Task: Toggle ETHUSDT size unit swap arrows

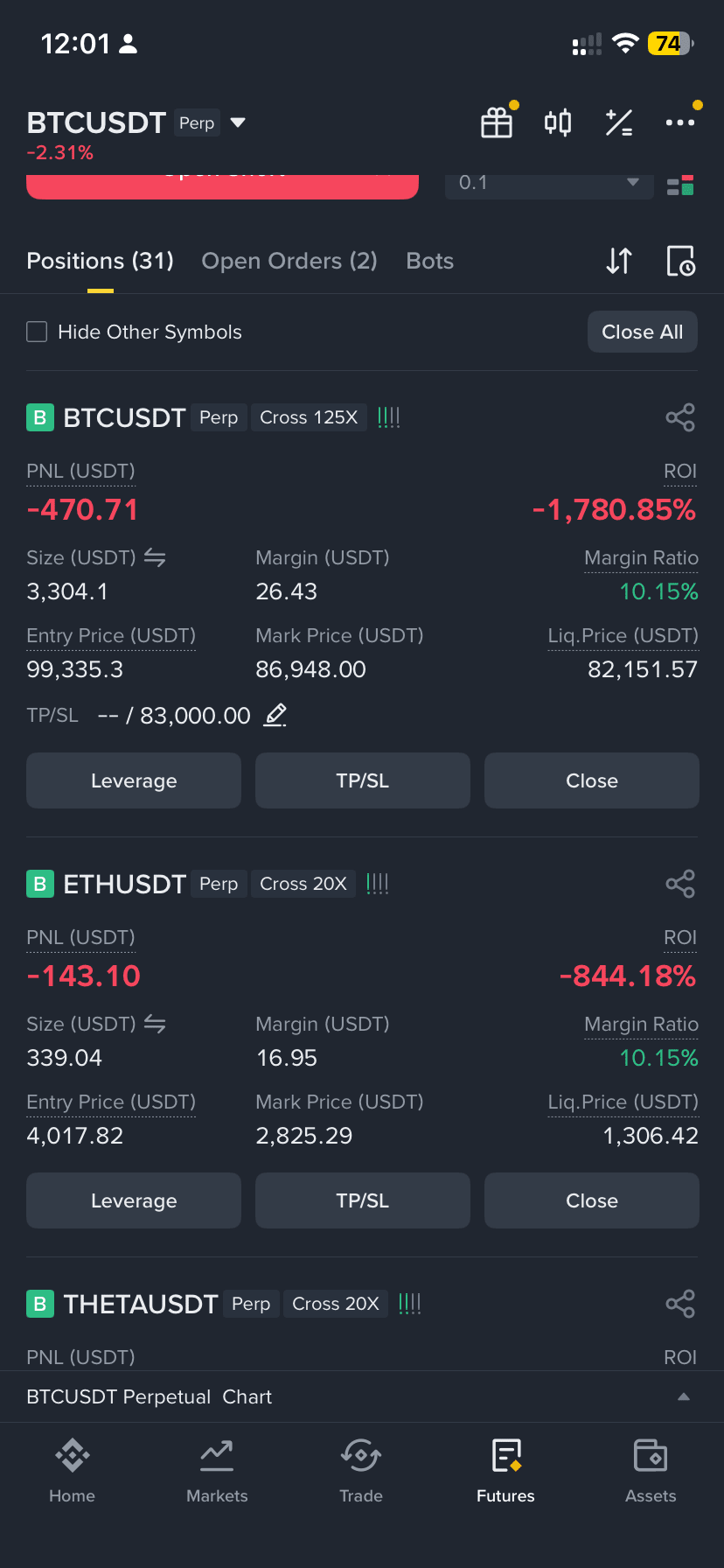Action: pos(155,1024)
